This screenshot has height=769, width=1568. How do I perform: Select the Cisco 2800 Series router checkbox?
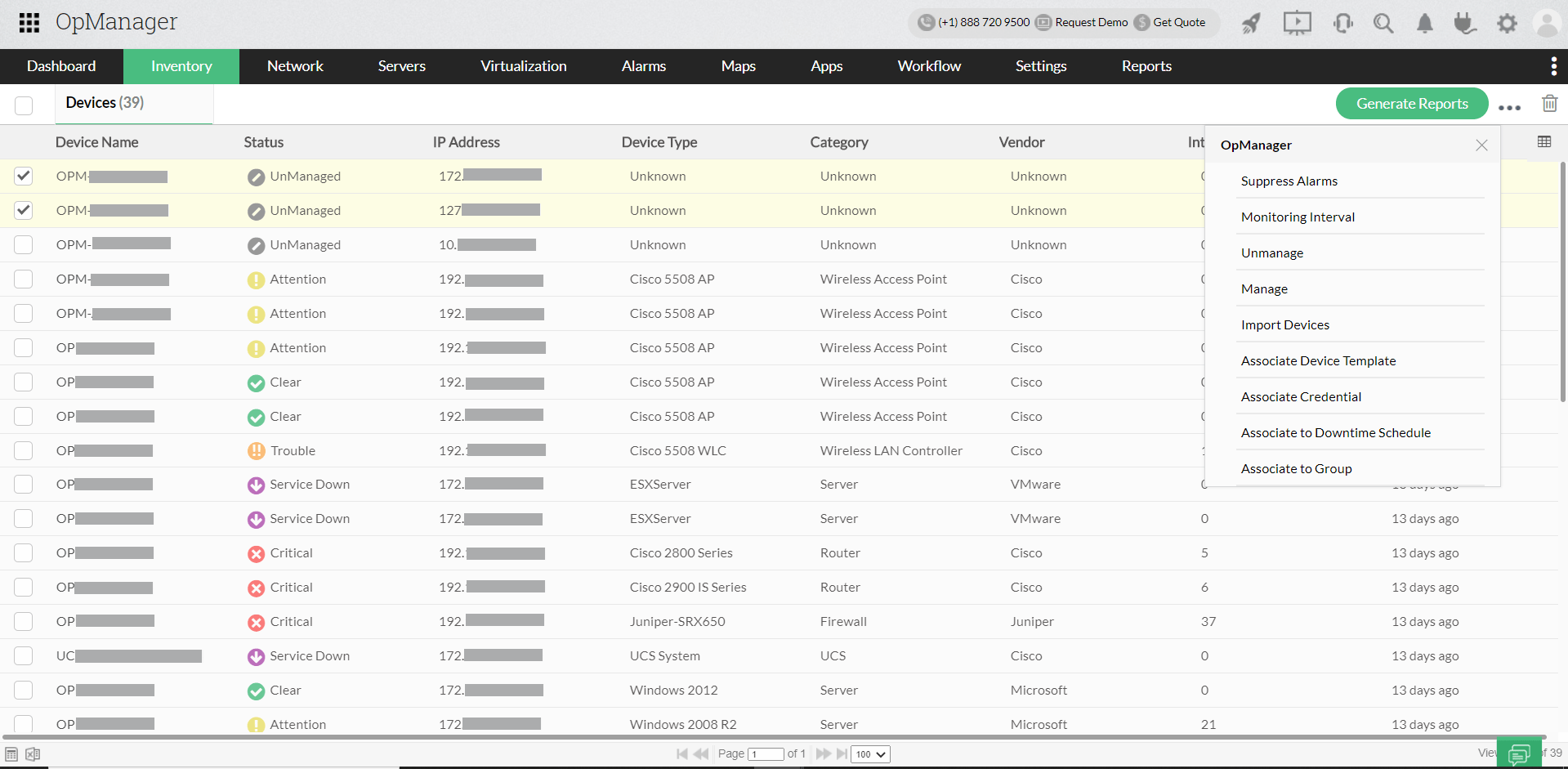[x=24, y=552]
